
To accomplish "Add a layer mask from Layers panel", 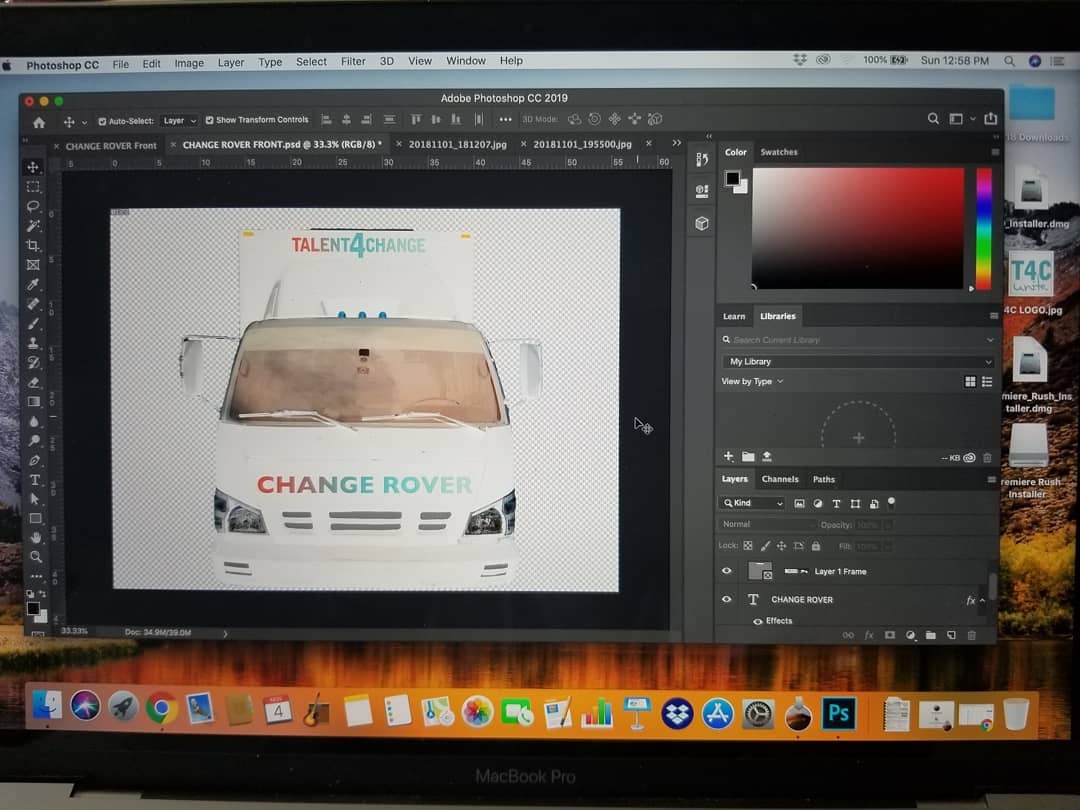I will [x=890, y=635].
